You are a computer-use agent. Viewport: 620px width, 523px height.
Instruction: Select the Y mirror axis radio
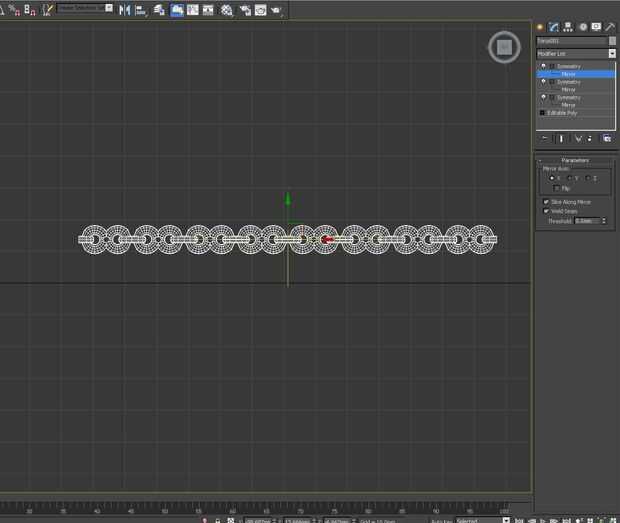coord(570,178)
